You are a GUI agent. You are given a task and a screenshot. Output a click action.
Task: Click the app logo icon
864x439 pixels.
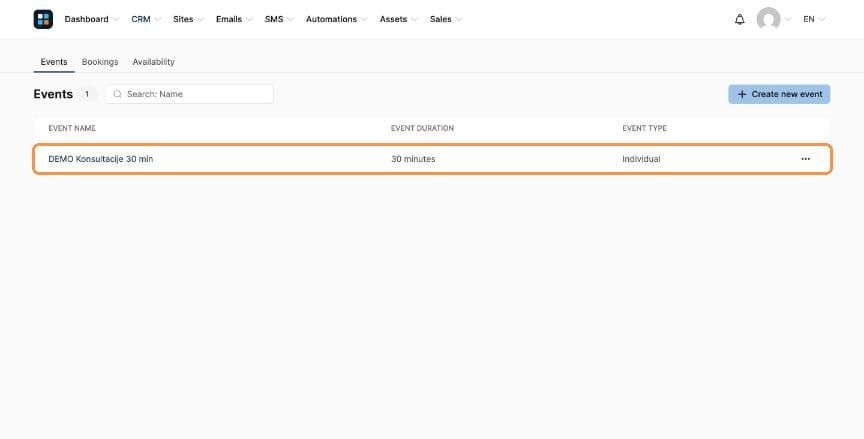[43, 19]
